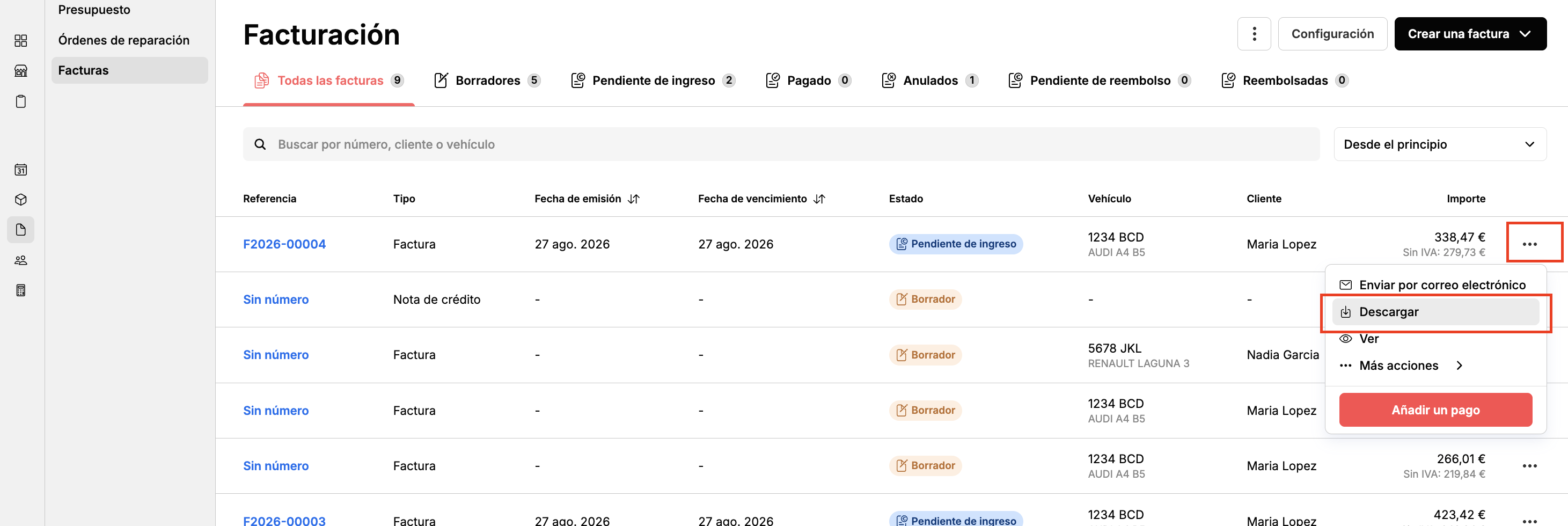This screenshot has height=526, width=1568.
Task: Click the 423,42 € amount
Action: [x=1460, y=514]
